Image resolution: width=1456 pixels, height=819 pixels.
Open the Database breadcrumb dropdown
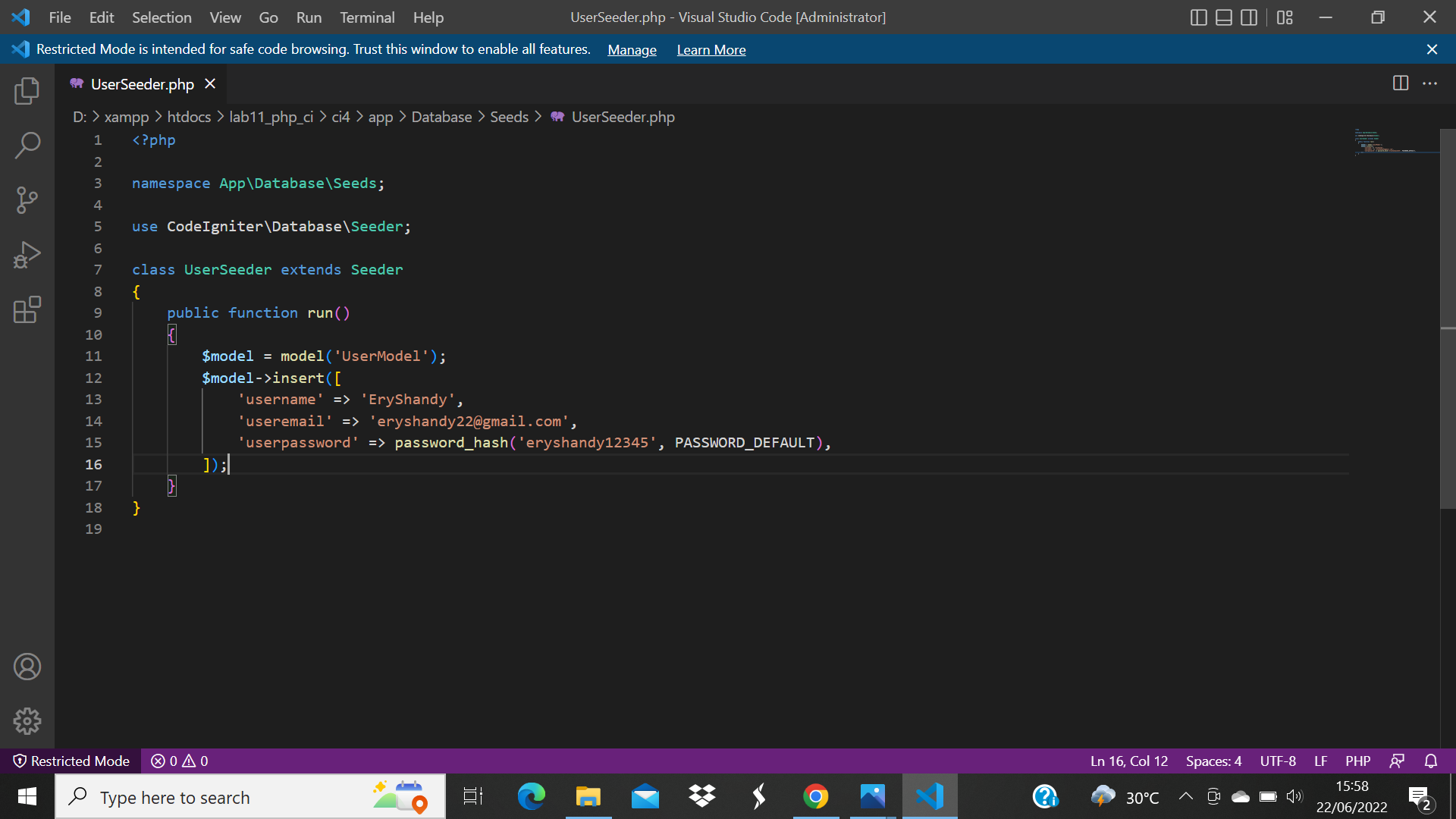[442, 117]
